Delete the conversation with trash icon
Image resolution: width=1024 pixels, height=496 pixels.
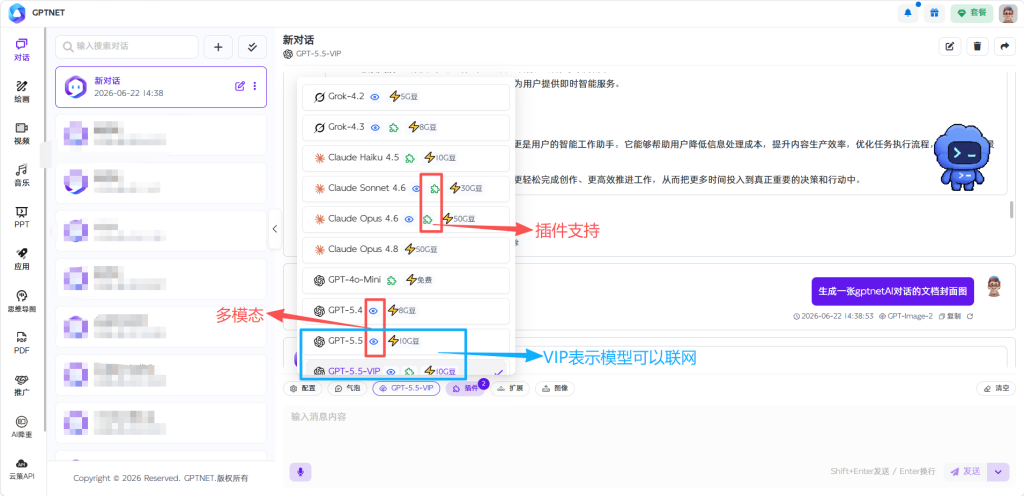click(977, 46)
